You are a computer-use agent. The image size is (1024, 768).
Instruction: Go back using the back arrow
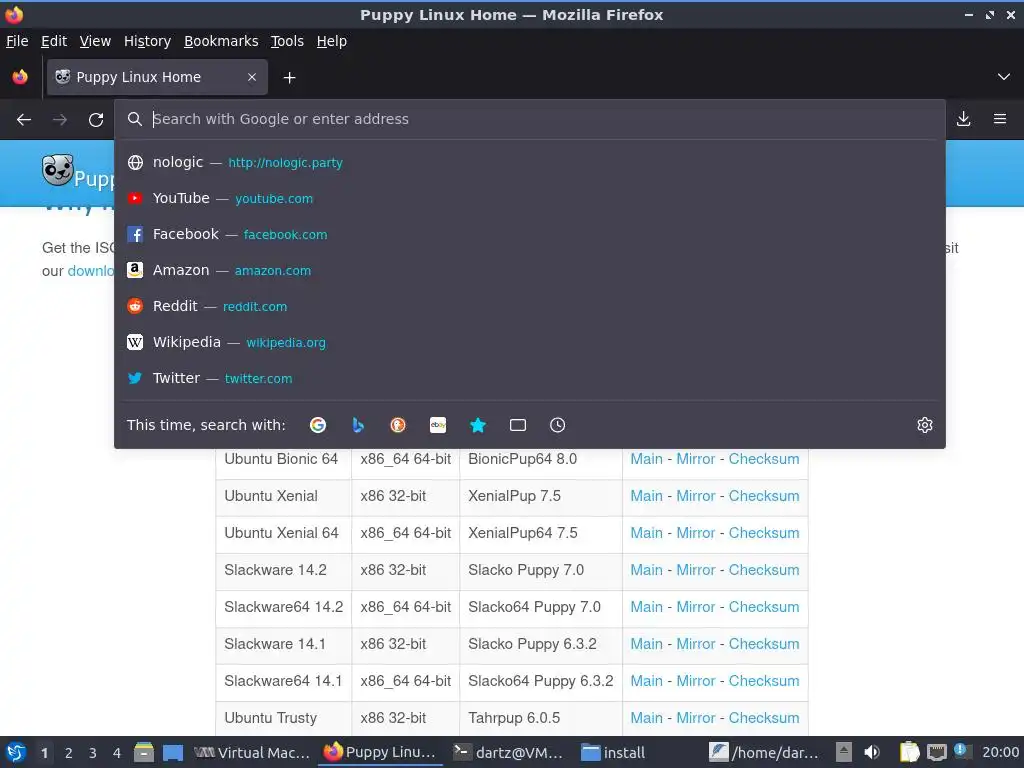pos(24,120)
